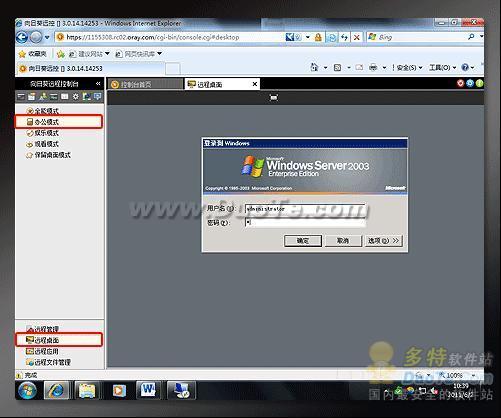Open 远程应用 remote applications in sidebar
The height and width of the screenshot is (418, 501).
pyautogui.click(x=43, y=351)
